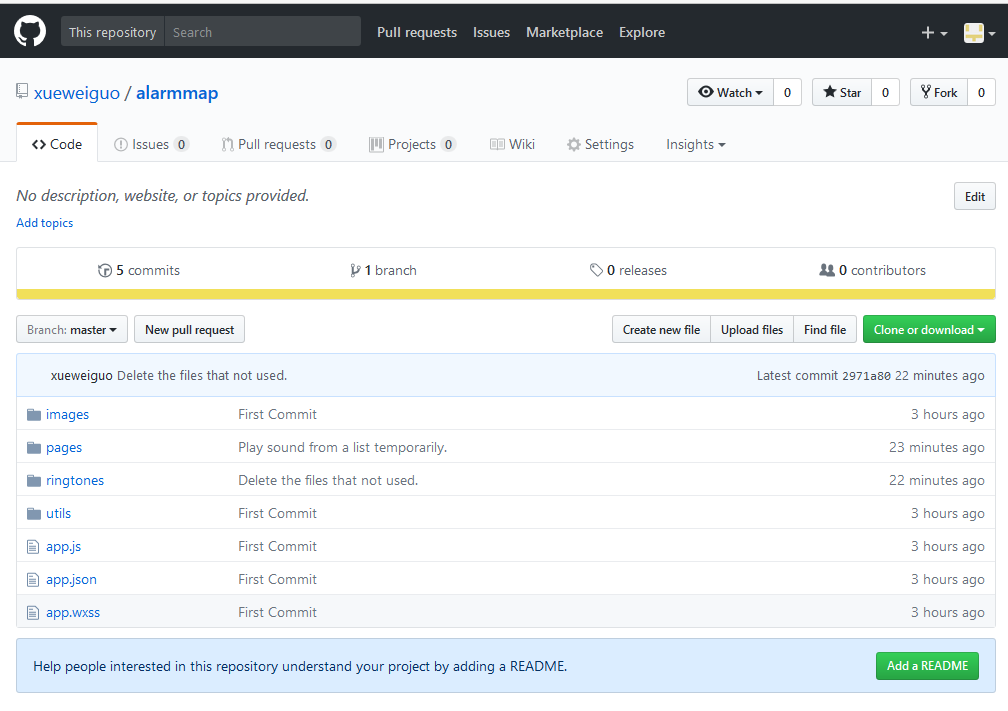Click the ringtones folder icon
Viewport: 1008px width, 711px height.
coord(34,480)
